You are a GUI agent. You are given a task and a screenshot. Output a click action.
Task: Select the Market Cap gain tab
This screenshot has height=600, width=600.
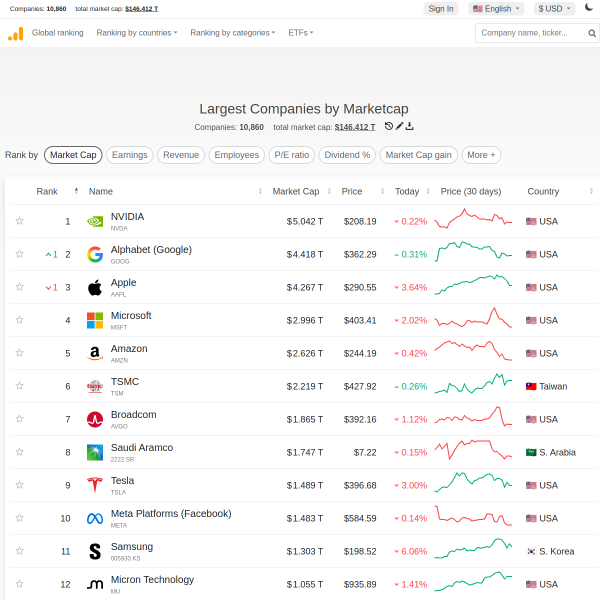coord(418,155)
